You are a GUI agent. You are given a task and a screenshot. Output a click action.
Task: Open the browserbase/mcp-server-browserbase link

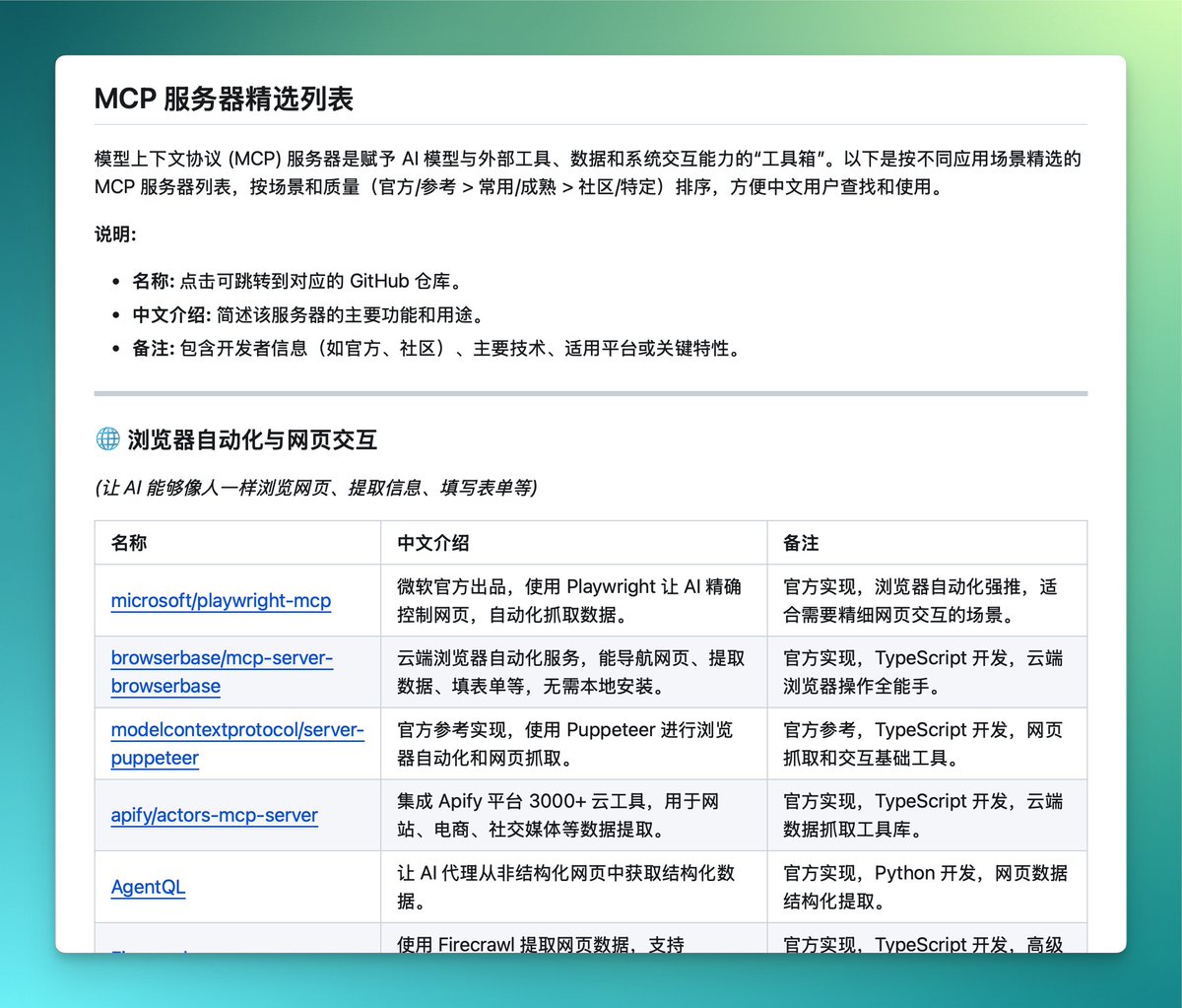click(223, 672)
